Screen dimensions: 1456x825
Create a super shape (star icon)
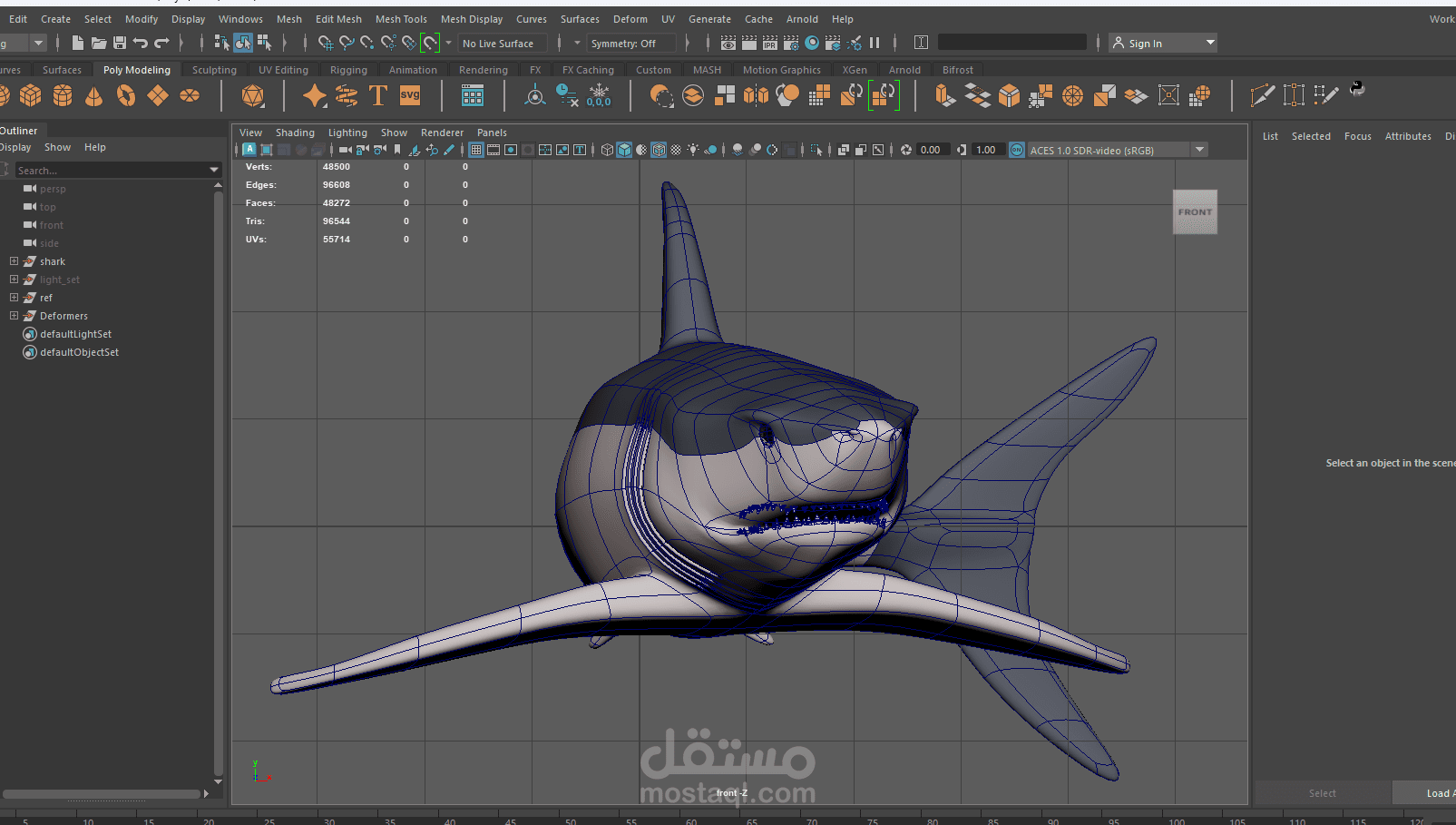click(x=315, y=95)
